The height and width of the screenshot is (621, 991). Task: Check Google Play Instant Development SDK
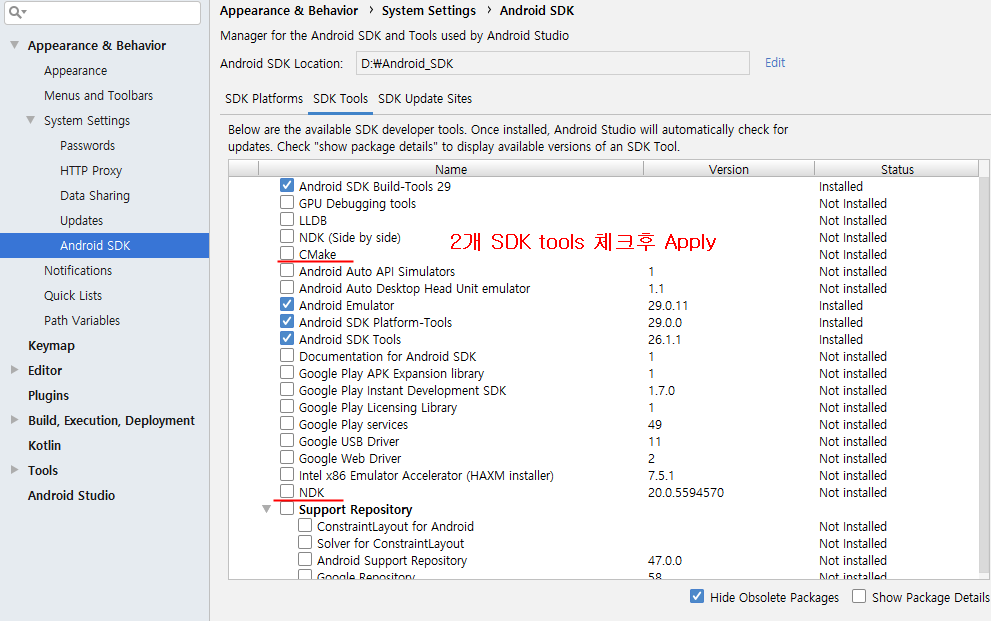coord(287,389)
